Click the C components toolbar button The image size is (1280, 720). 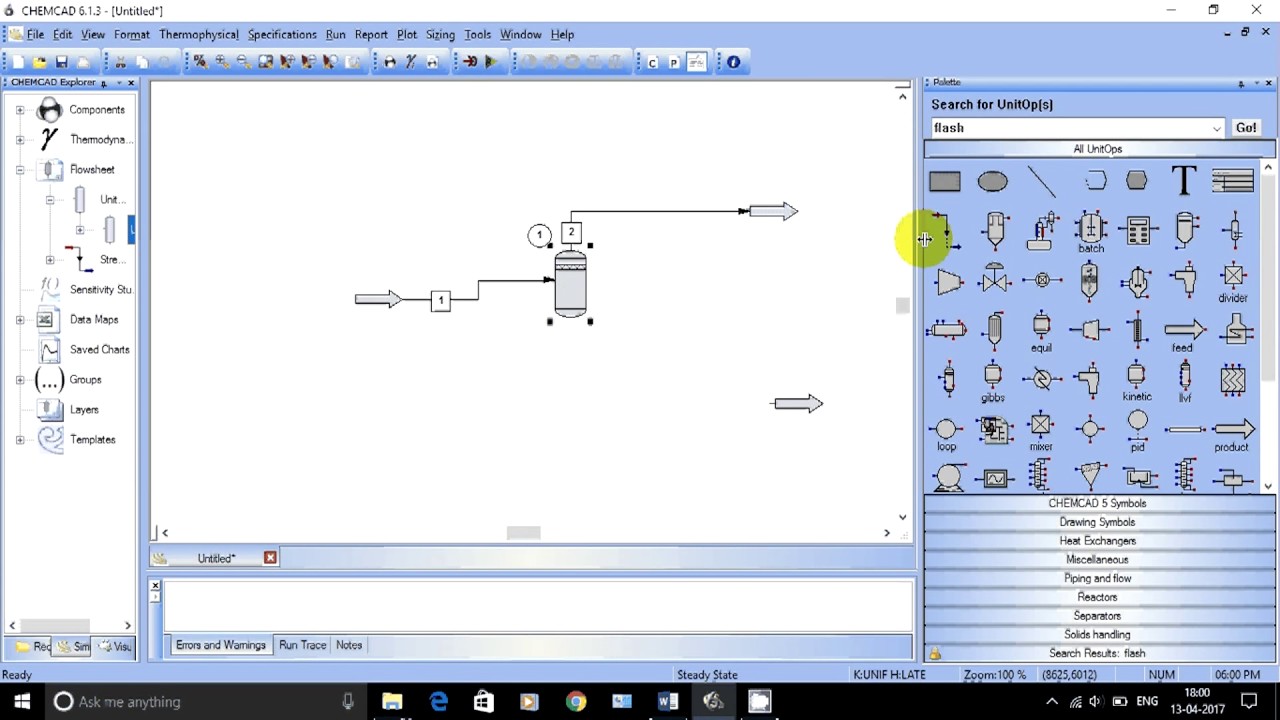point(652,62)
